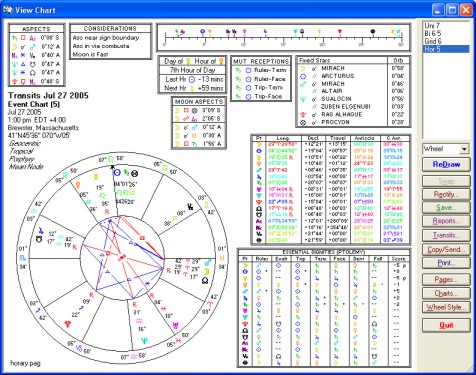This screenshot has height=375, width=476.
Task: Open the Transits button
Action: point(446,235)
